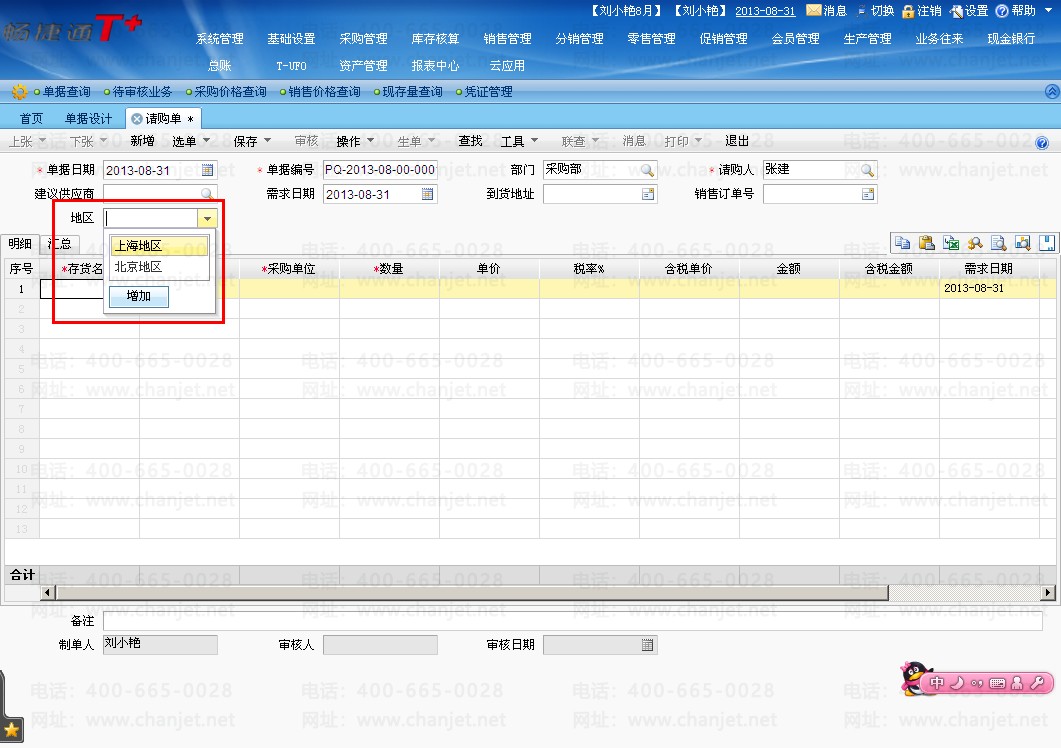Click 新增 in the toolbar
1061x748 pixels.
pyautogui.click(x=142, y=141)
